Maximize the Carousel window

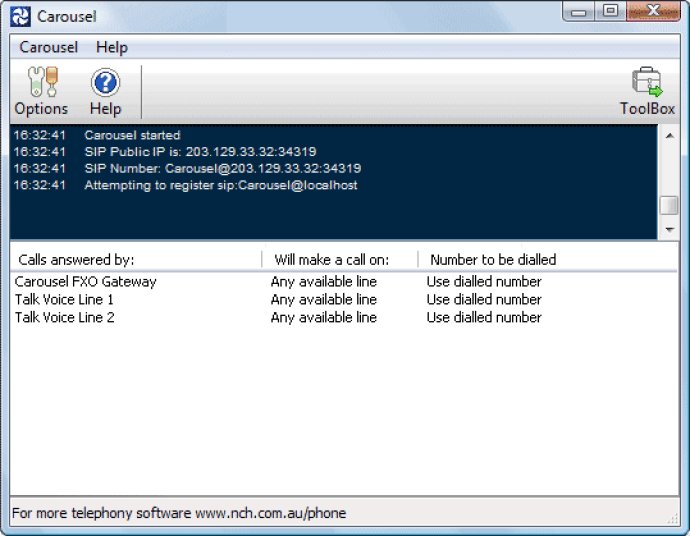pyautogui.click(x=610, y=12)
